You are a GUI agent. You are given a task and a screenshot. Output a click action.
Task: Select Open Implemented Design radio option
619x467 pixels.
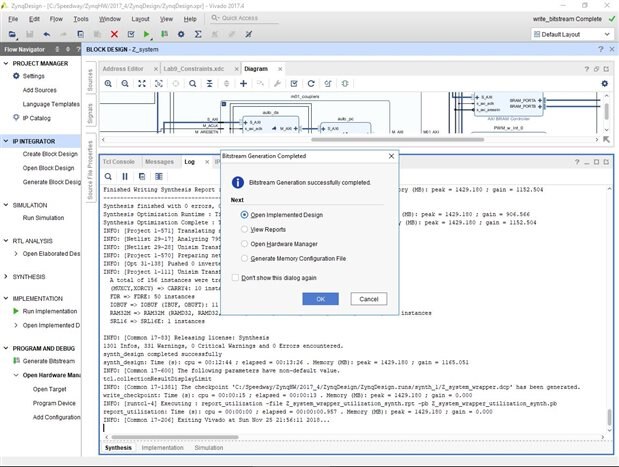[245, 214]
